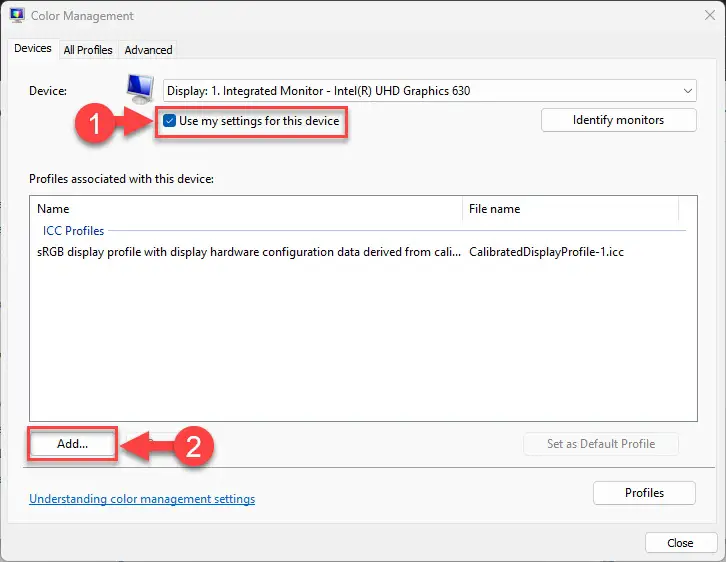
Task: Click the Close button at bottom
Action: 680,543
